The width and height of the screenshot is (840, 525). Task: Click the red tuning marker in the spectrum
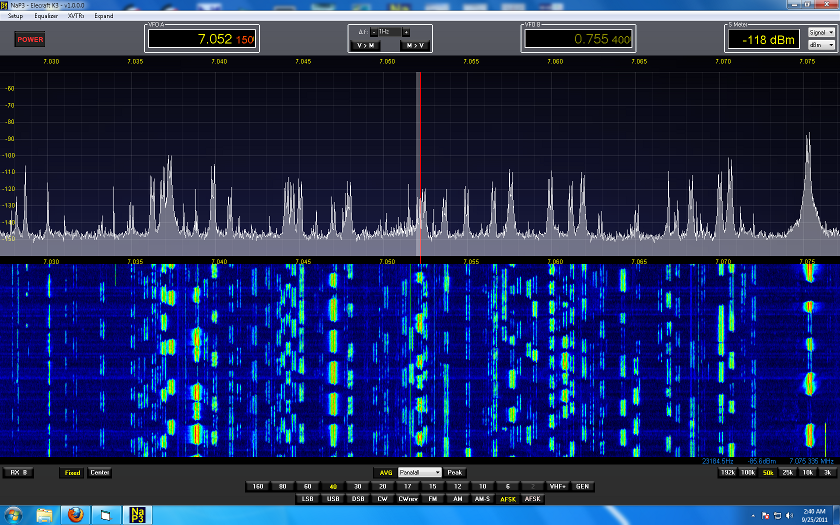pyautogui.click(x=419, y=160)
